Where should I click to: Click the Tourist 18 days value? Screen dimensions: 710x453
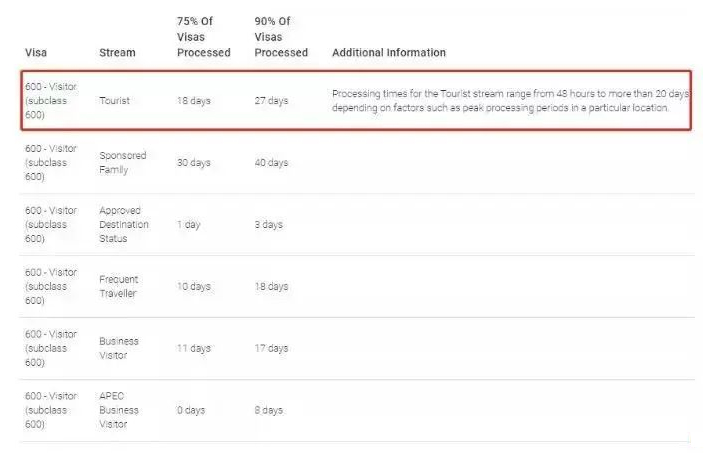click(x=194, y=101)
